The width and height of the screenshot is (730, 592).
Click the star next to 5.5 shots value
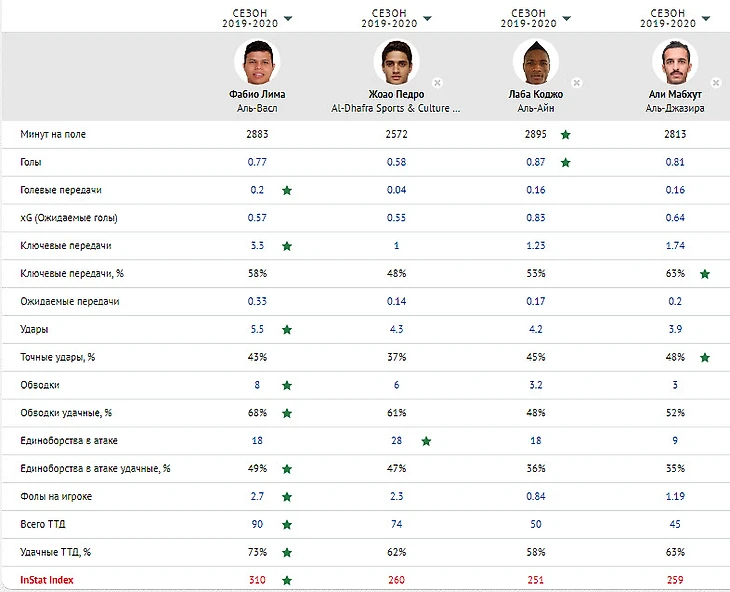[287, 329]
